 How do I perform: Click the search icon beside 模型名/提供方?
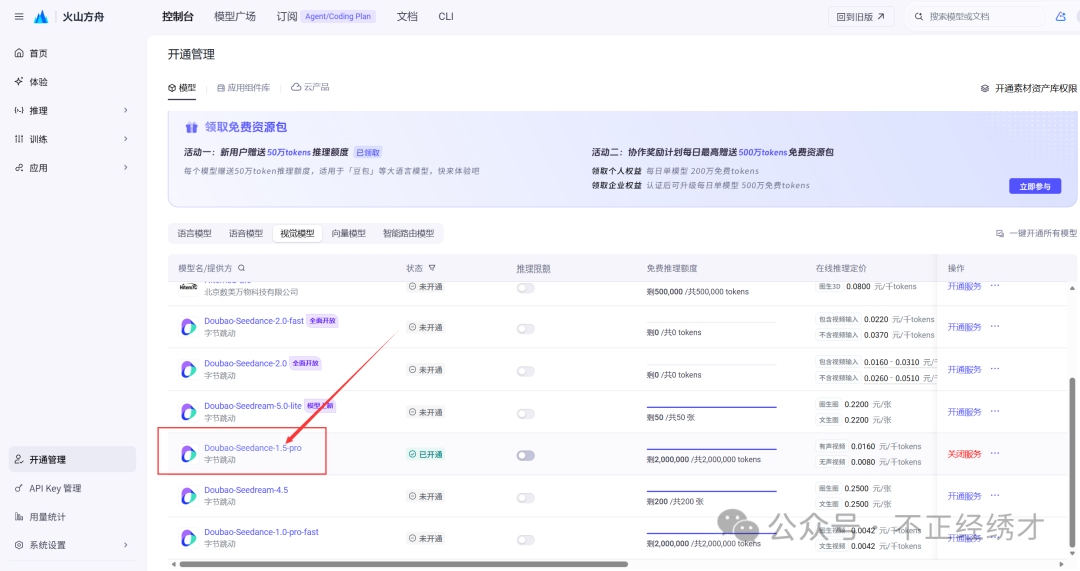241,268
